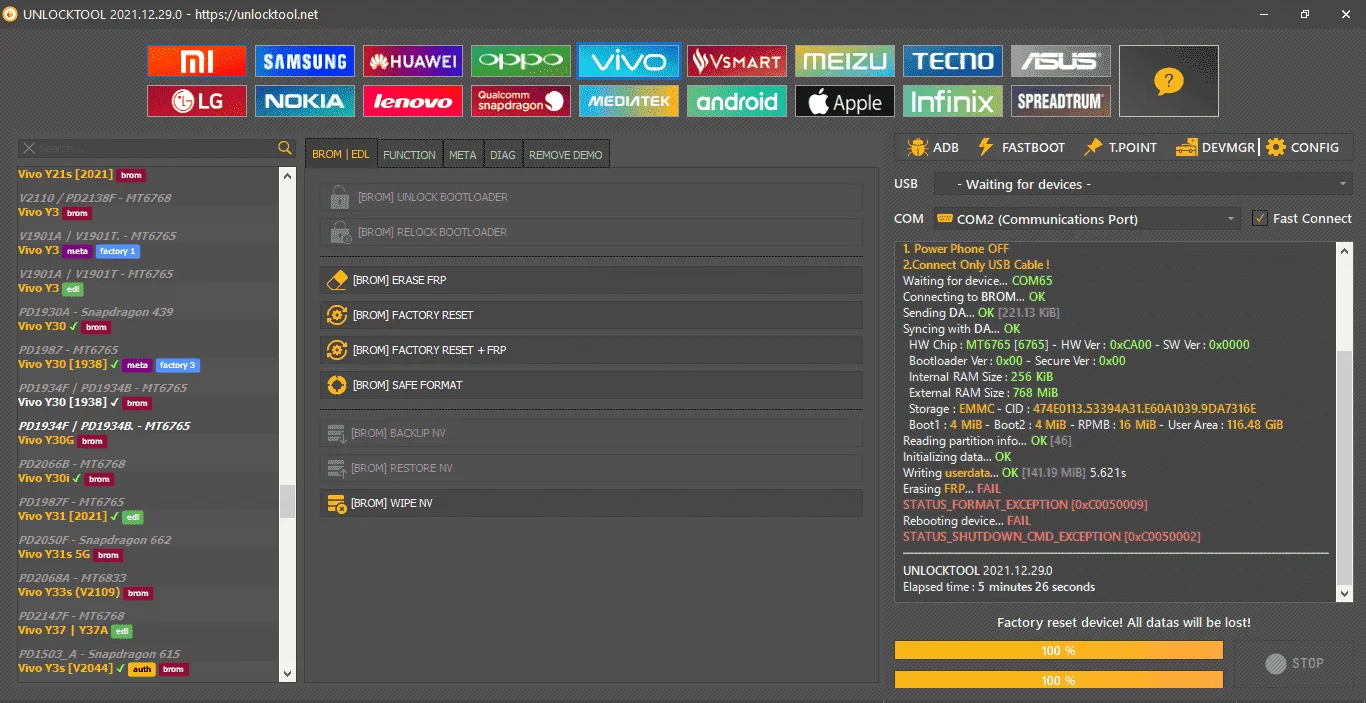Run [BROM] FACTORY RESET + FRP
This screenshot has height=703, width=1366.
pyautogui.click(x=591, y=350)
